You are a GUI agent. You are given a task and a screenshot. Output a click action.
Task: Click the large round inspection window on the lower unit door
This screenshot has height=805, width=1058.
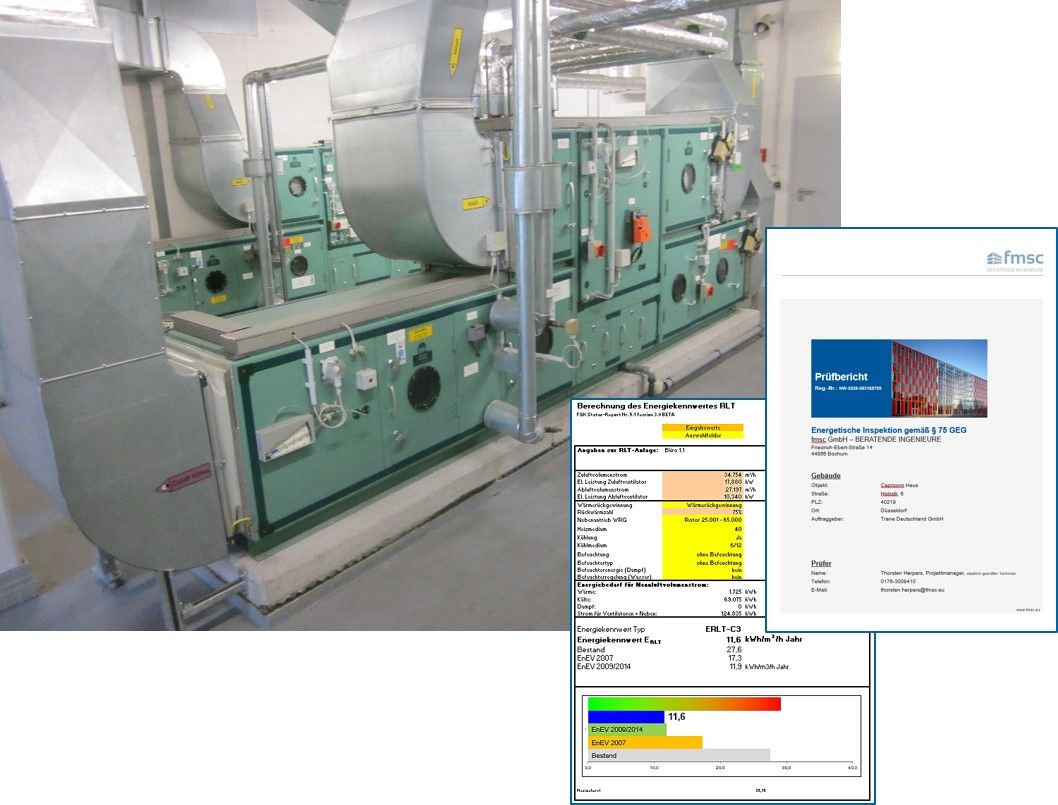(x=424, y=387)
